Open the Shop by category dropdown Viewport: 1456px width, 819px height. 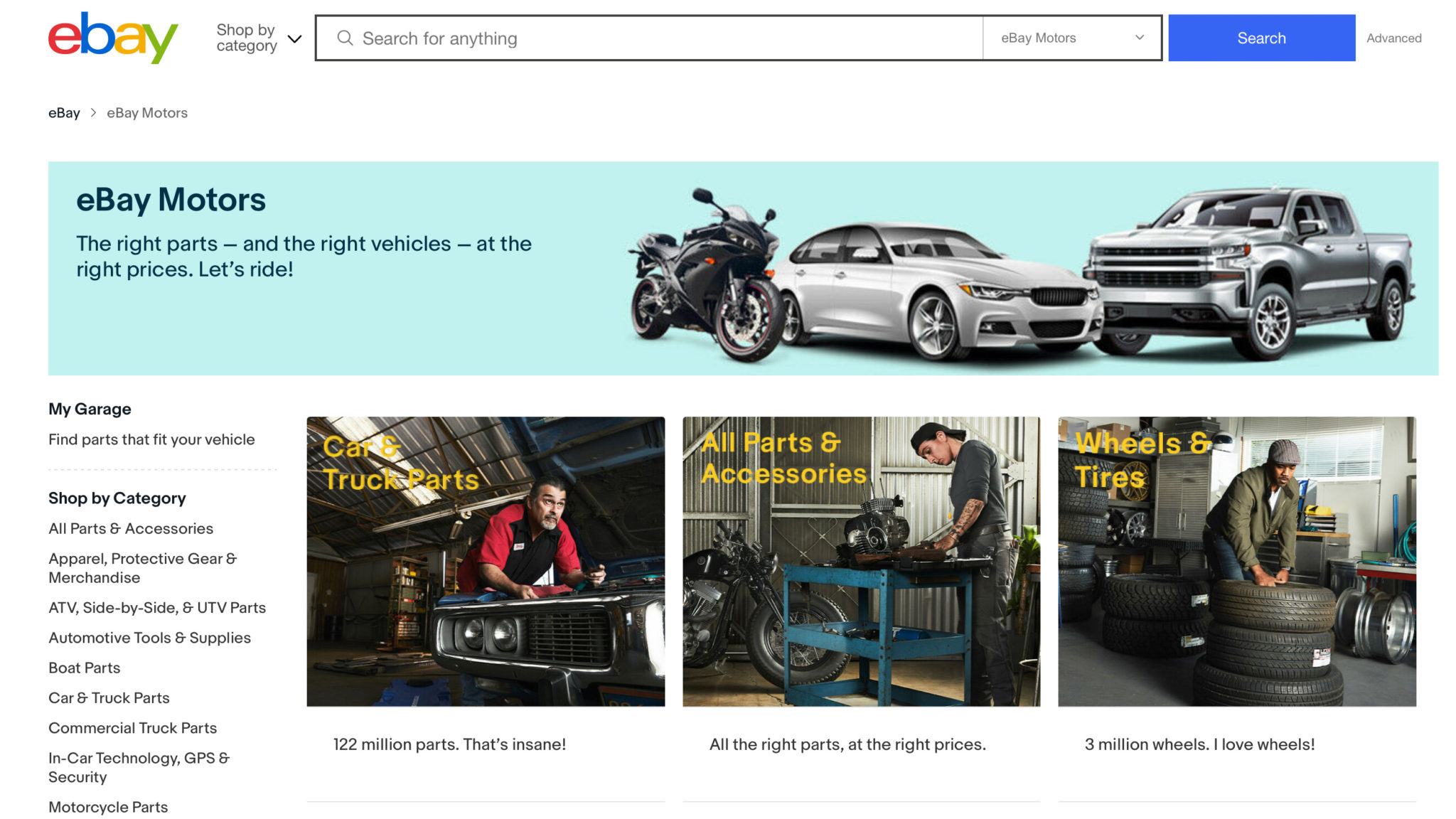(x=245, y=37)
